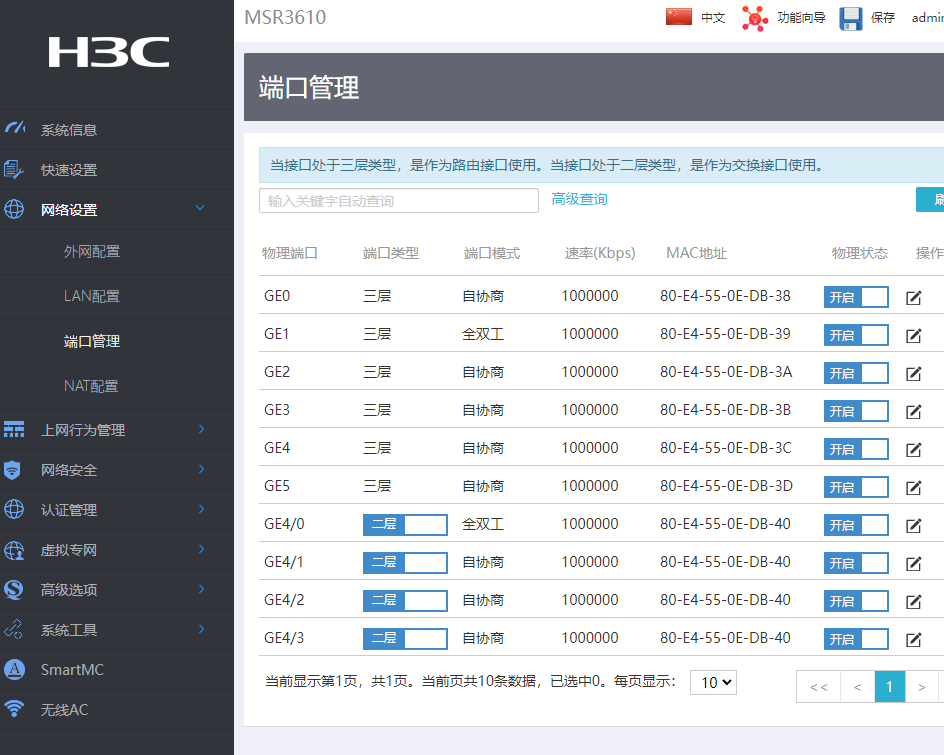Edit port GE3 via pencil icon
This screenshot has height=755, width=944.
(x=913, y=411)
